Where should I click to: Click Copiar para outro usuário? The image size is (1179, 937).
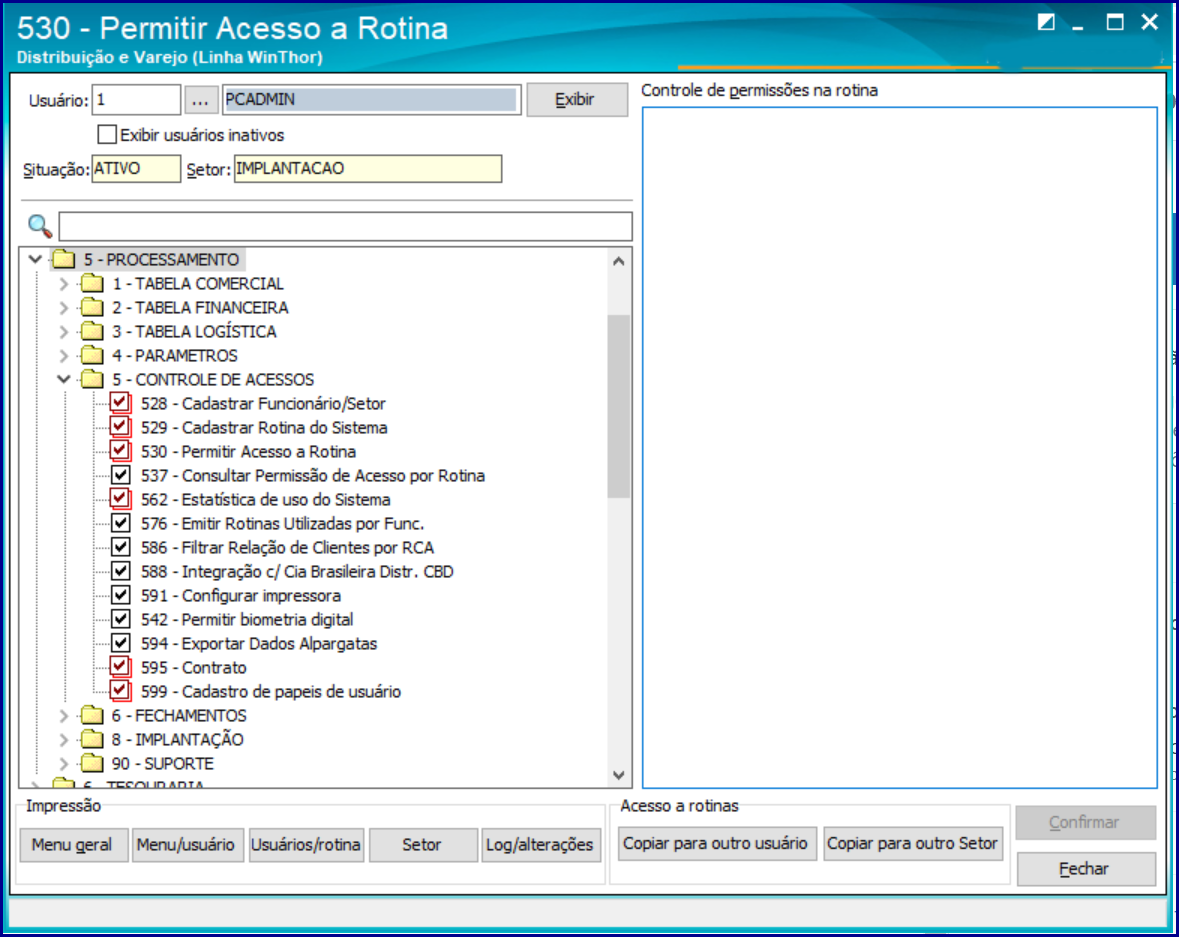click(x=716, y=843)
